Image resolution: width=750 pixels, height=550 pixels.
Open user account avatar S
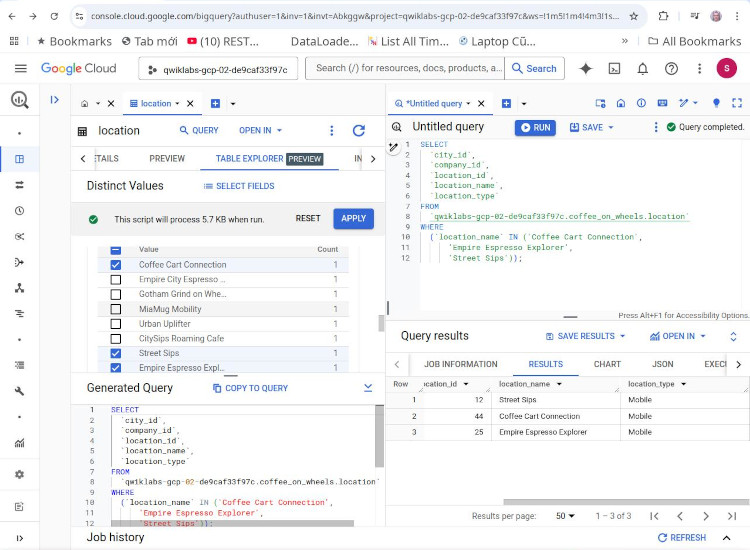(x=726, y=68)
